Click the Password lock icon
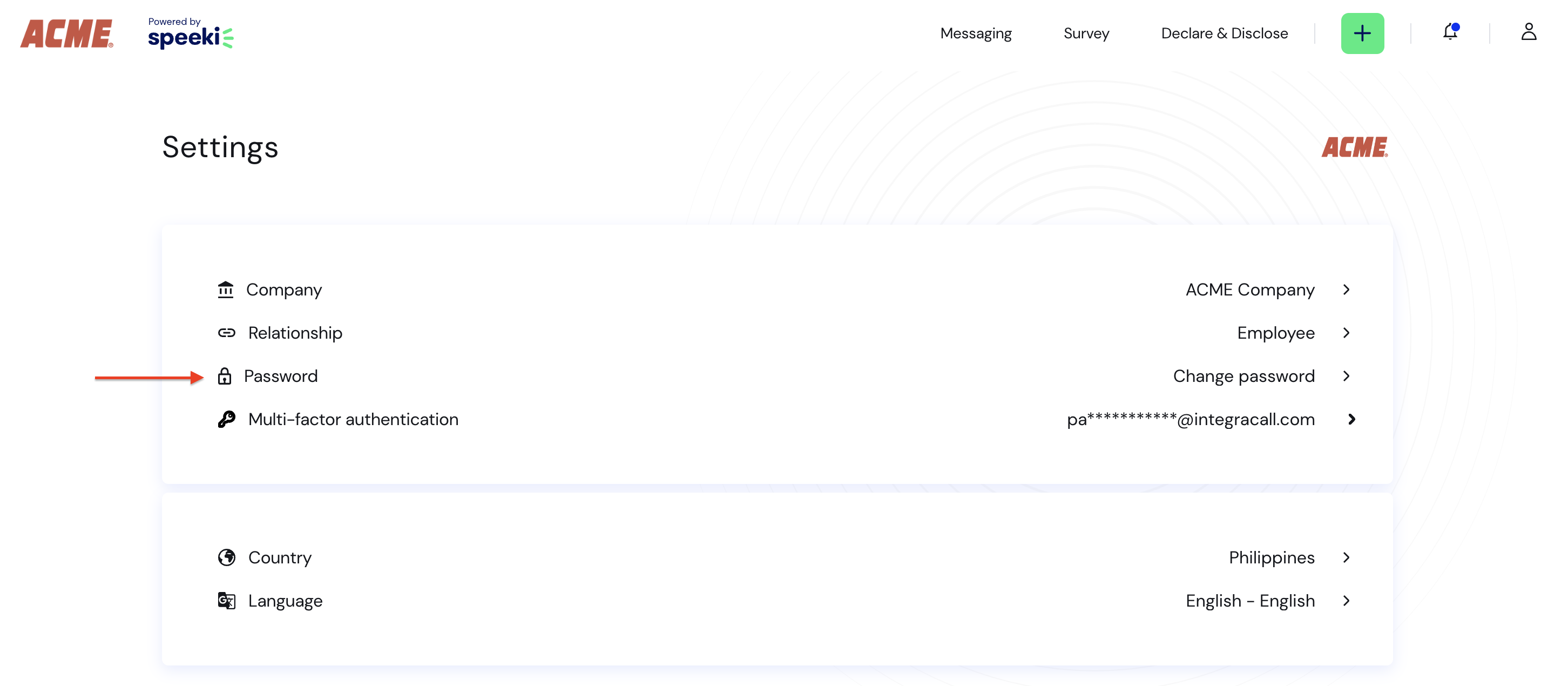 (x=225, y=376)
